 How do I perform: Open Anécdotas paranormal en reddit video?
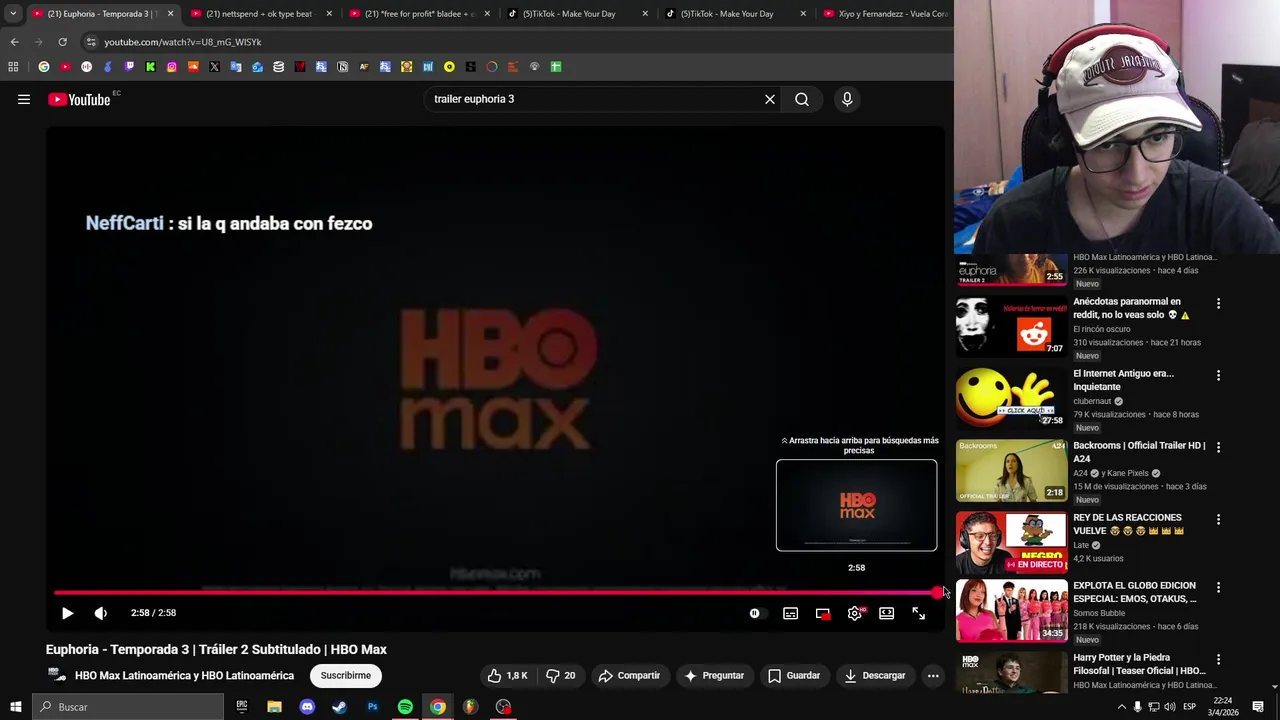point(1011,325)
